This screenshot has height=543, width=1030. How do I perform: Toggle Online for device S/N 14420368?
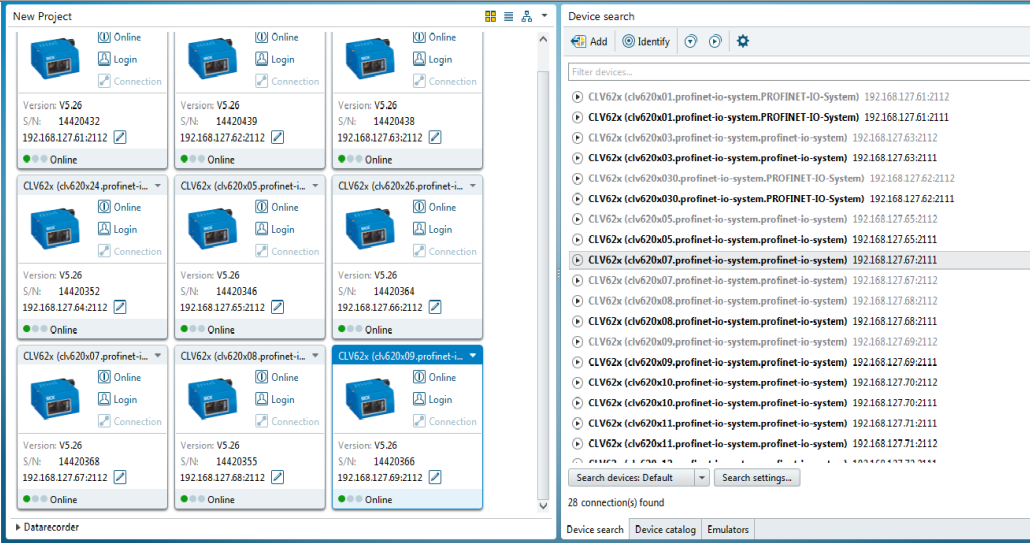tap(120, 378)
